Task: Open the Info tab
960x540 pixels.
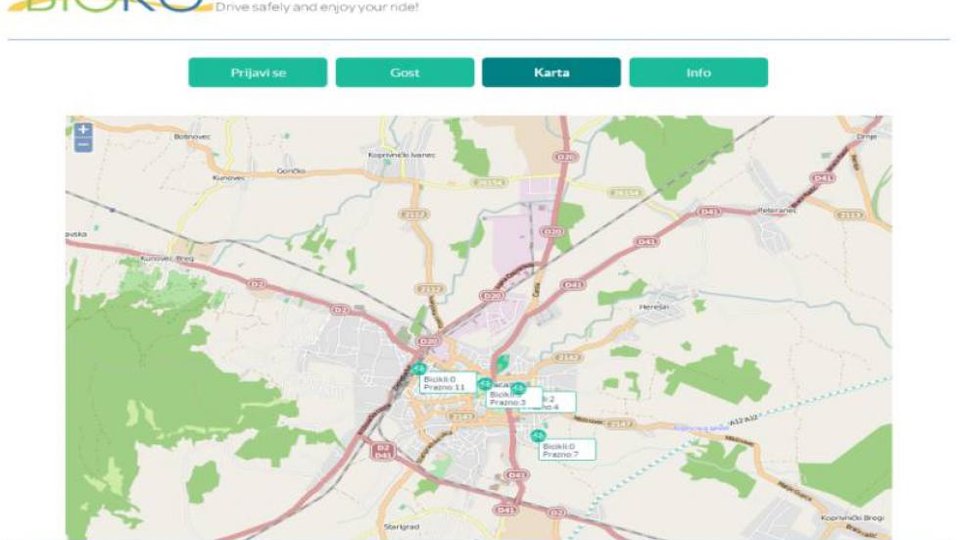Action: click(699, 72)
